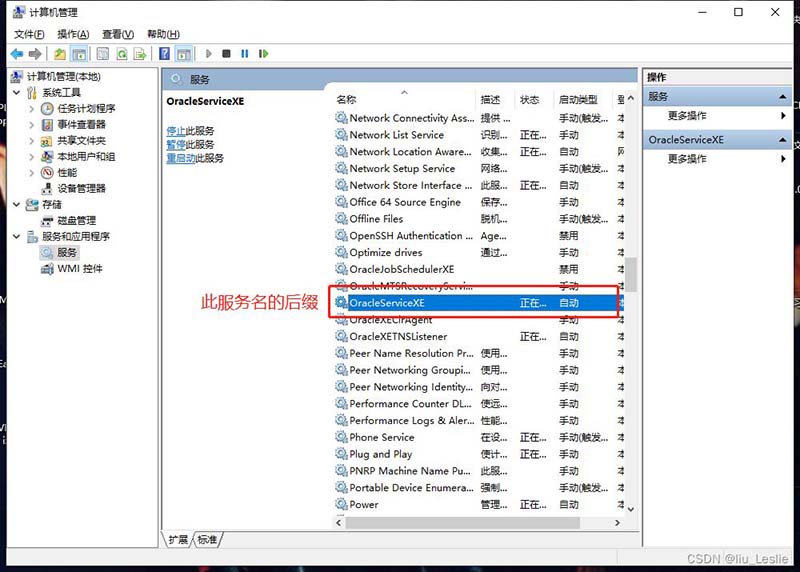Screen dimensions: 800x572
Task: Click the 停止 link to stop service
Action: pyautogui.click(x=175, y=131)
